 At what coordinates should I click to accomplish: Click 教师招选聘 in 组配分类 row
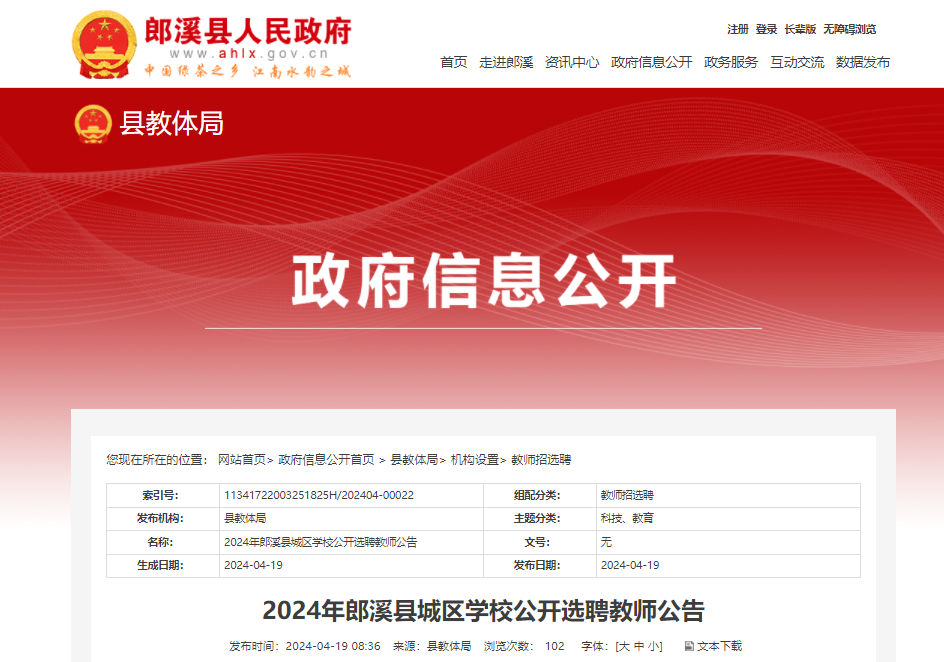pyautogui.click(x=627, y=495)
